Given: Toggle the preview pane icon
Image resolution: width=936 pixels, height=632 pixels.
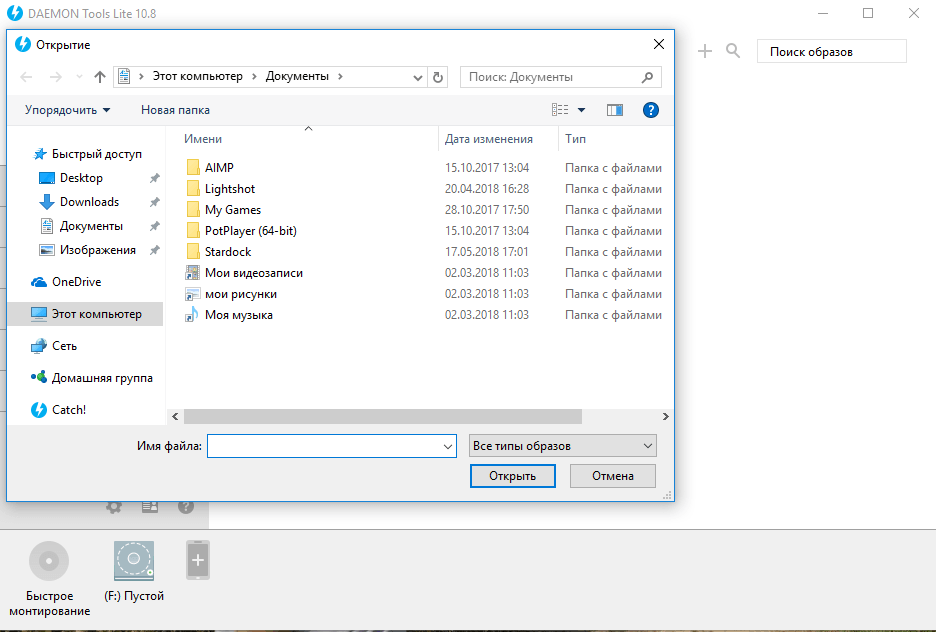Looking at the screenshot, I should [x=615, y=110].
